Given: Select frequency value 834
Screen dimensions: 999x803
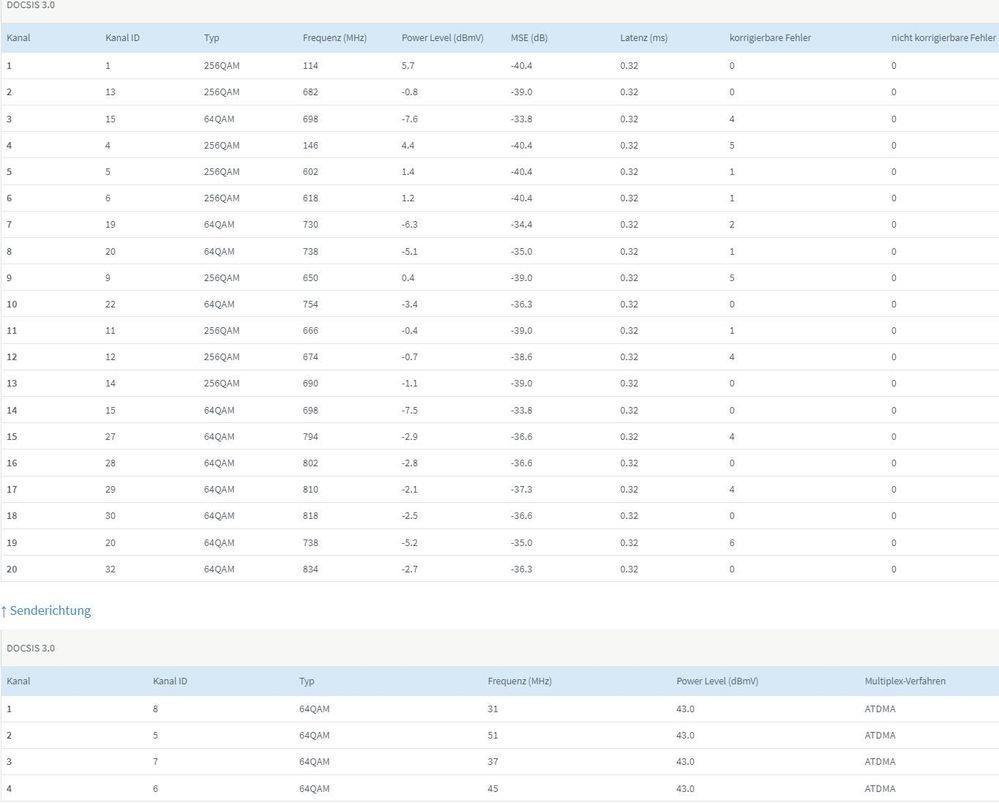Looking at the screenshot, I should (310, 569).
